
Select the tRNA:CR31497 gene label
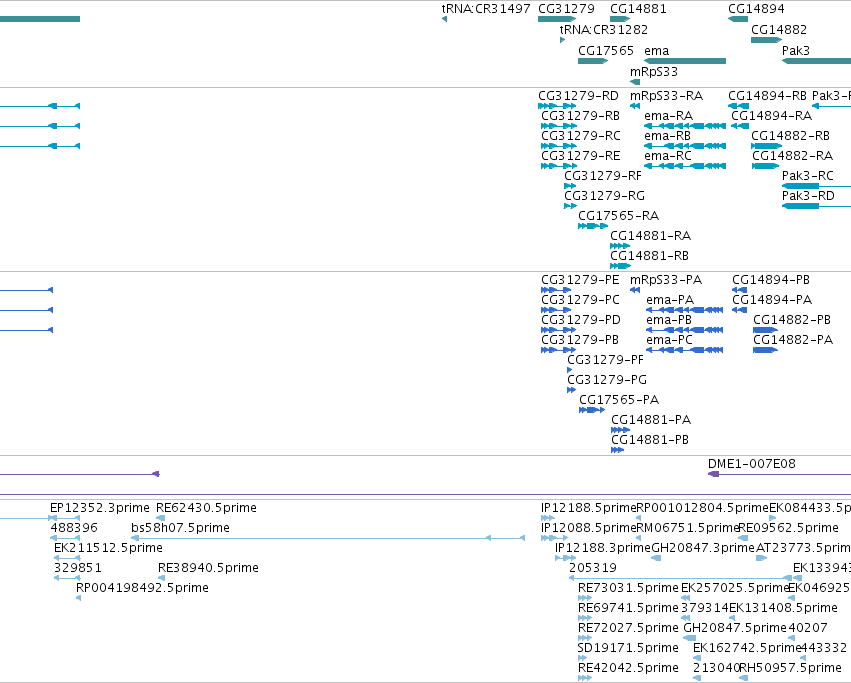pyautogui.click(x=486, y=9)
